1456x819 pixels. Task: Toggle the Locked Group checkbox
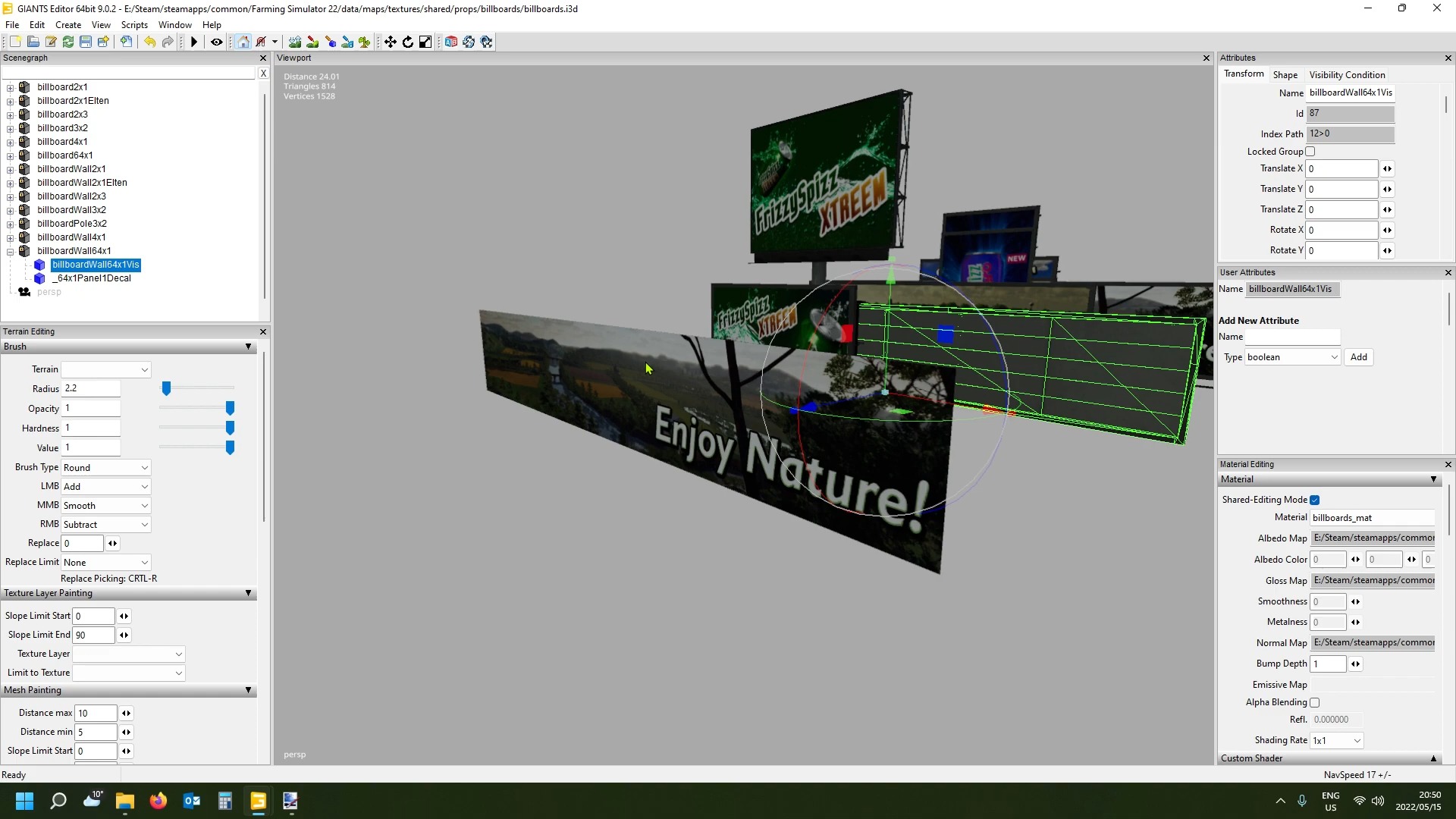(1310, 152)
